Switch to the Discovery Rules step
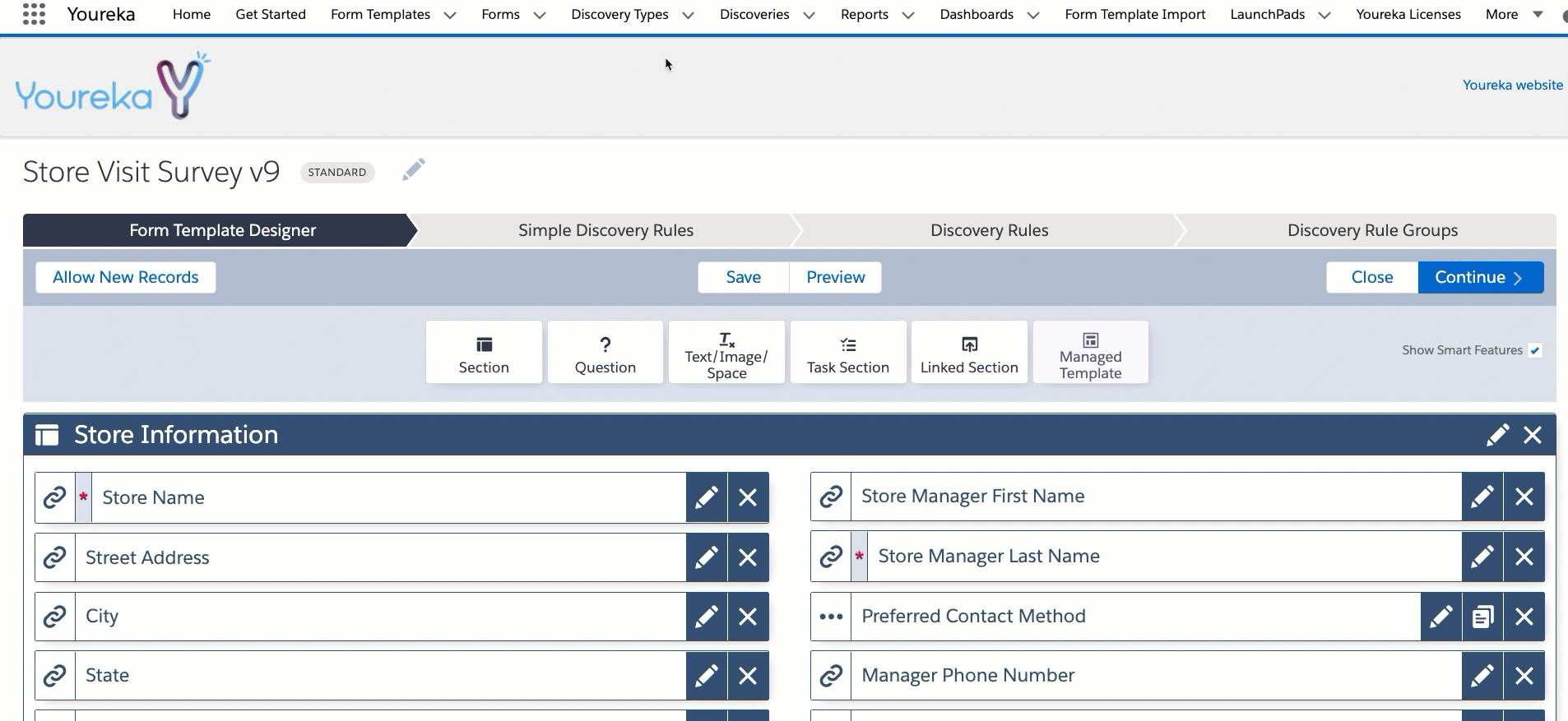Image resolution: width=1568 pixels, height=721 pixels. pyautogui.click(x=989, y=230)
